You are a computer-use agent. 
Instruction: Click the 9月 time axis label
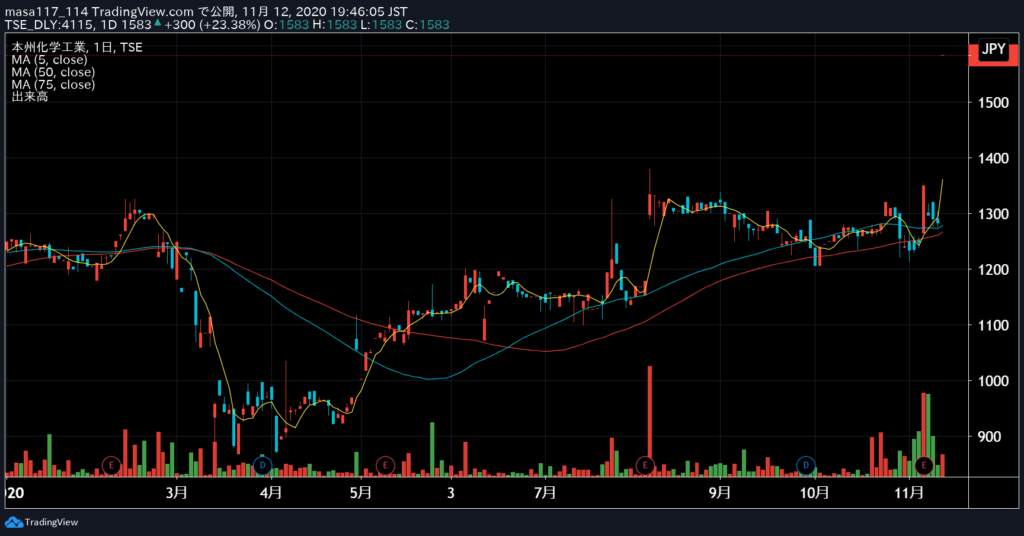coord(720,492)
